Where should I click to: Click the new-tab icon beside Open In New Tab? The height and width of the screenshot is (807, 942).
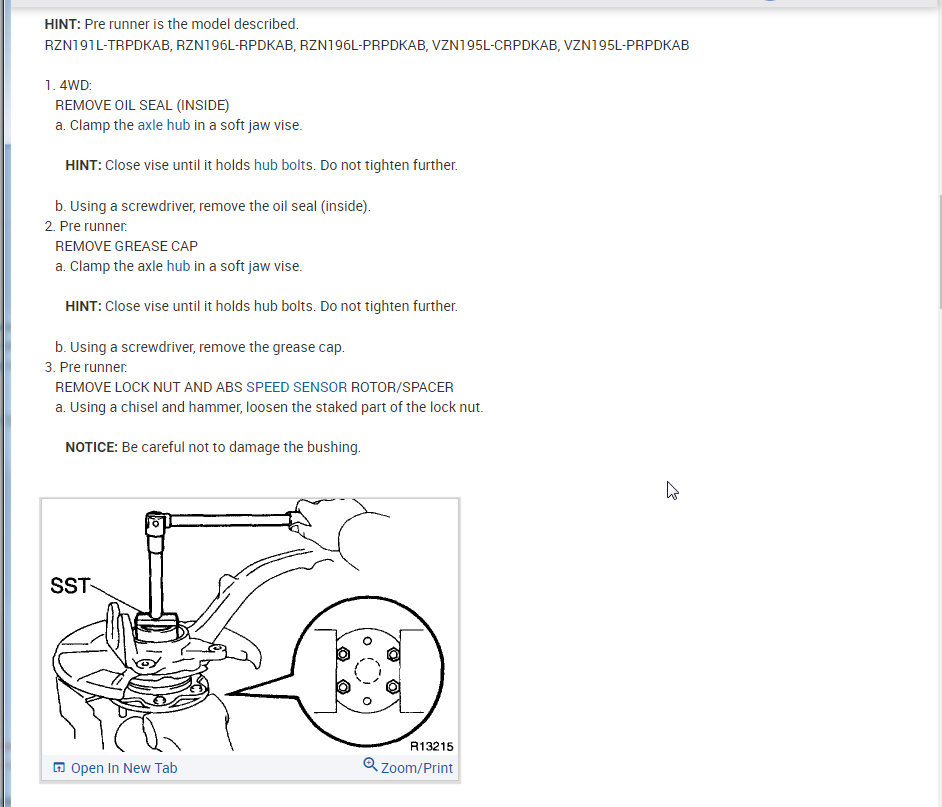pos(59,767)
